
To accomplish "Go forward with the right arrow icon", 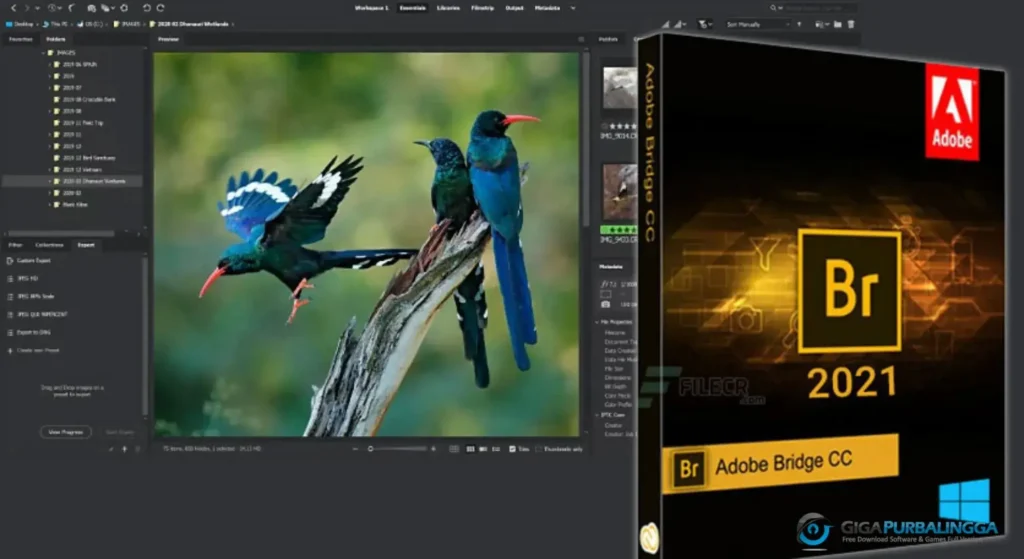I will (26, 8).
